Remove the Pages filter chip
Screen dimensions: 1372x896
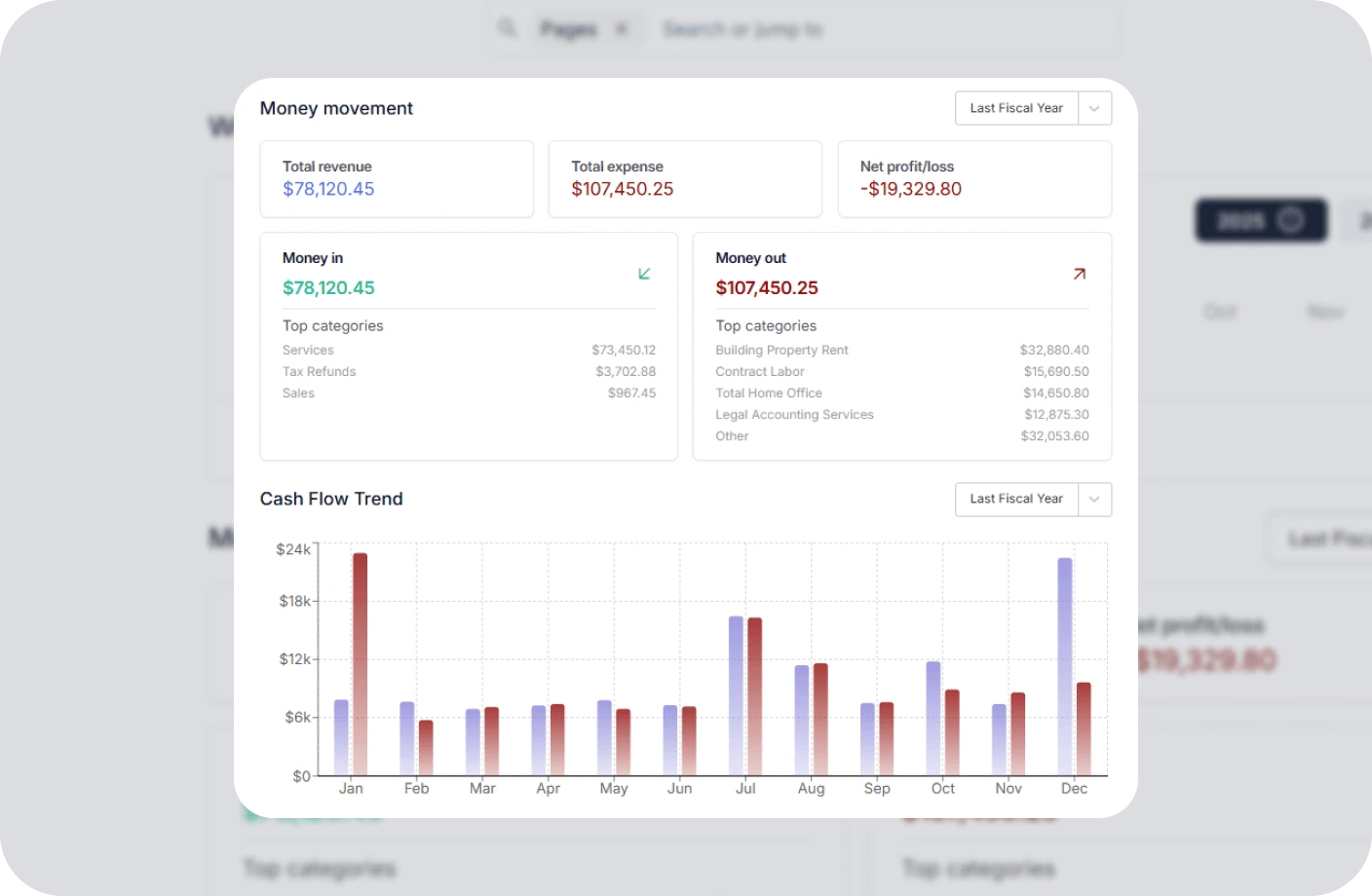[x=621, y=29]
